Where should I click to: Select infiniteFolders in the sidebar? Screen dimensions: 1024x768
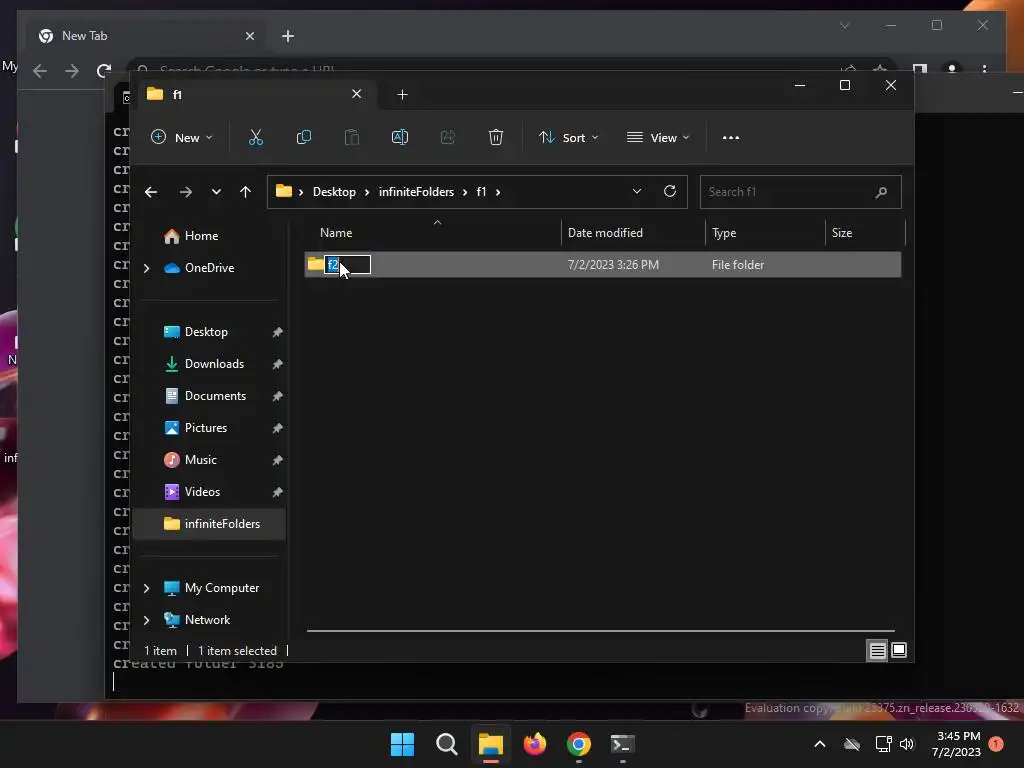click(x=209, y=524)
